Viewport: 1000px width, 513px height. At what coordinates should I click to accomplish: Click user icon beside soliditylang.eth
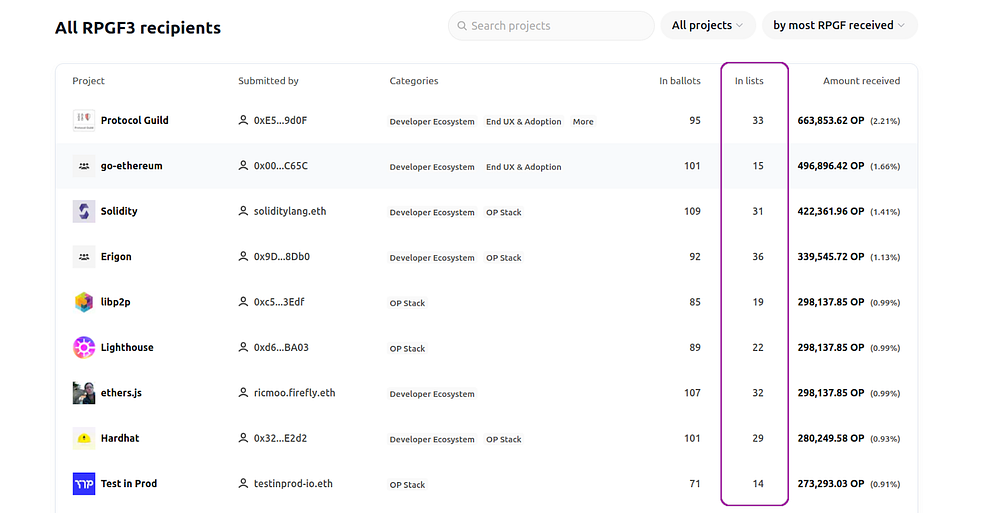[243, 211]
